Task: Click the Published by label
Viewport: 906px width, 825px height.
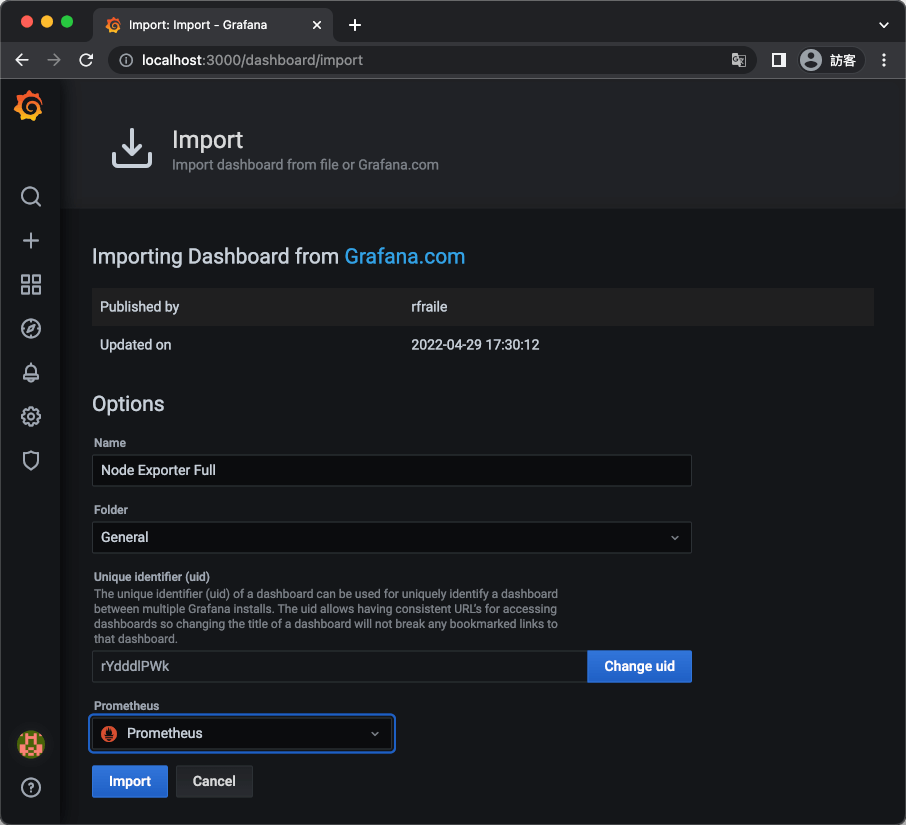Action: coord(139,307)
